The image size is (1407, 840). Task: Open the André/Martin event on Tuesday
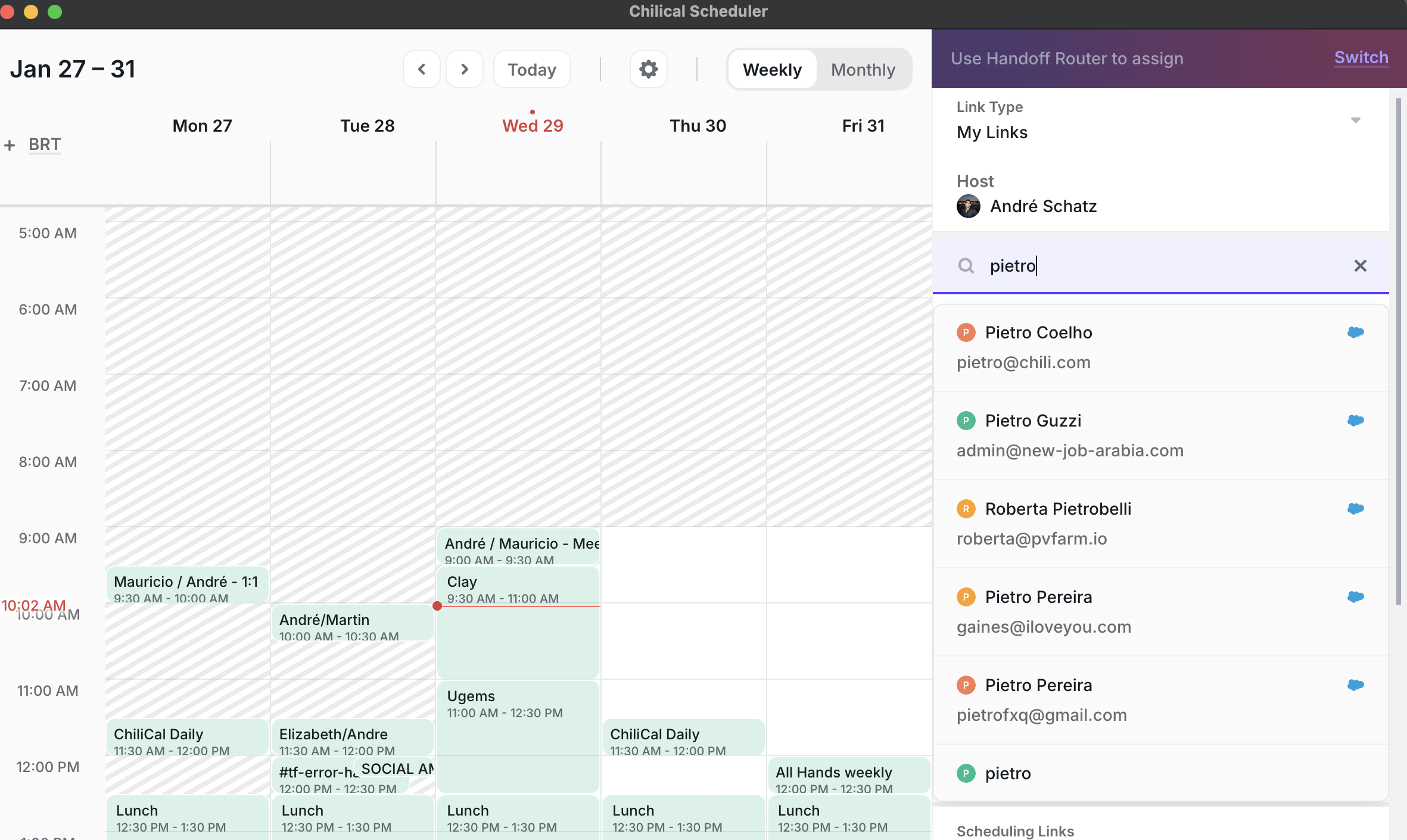tap(353, 623)
